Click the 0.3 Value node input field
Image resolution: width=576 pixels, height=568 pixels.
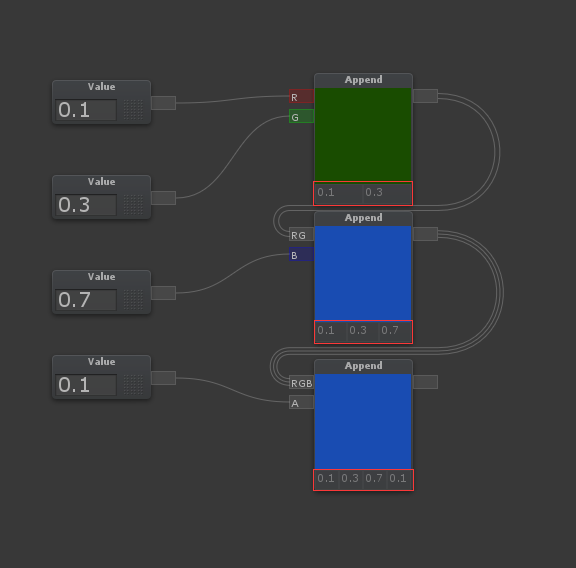click(x=86, y=205)
